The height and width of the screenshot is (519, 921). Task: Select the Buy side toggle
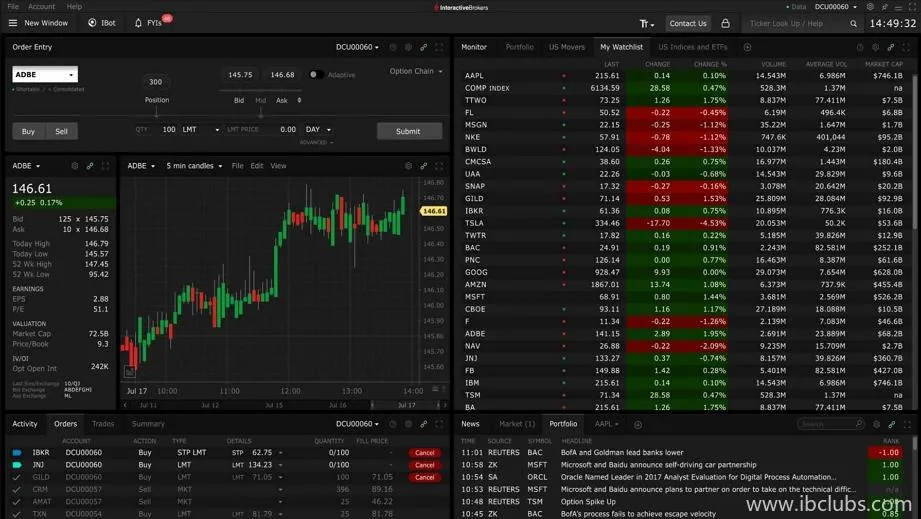[28, 131]
